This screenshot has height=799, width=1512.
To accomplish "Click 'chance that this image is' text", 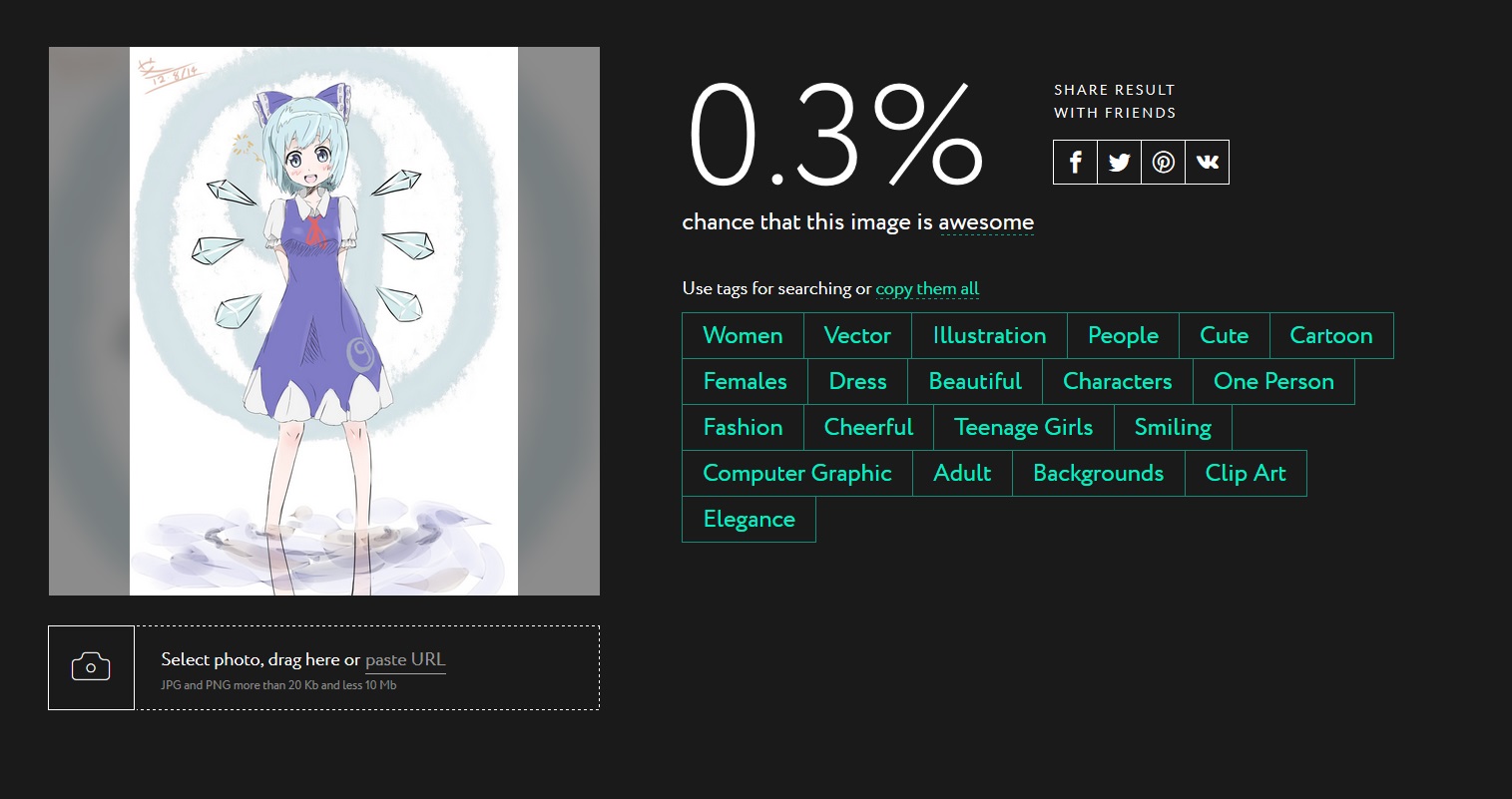I will pyautogui.click(x=807, y=222).
